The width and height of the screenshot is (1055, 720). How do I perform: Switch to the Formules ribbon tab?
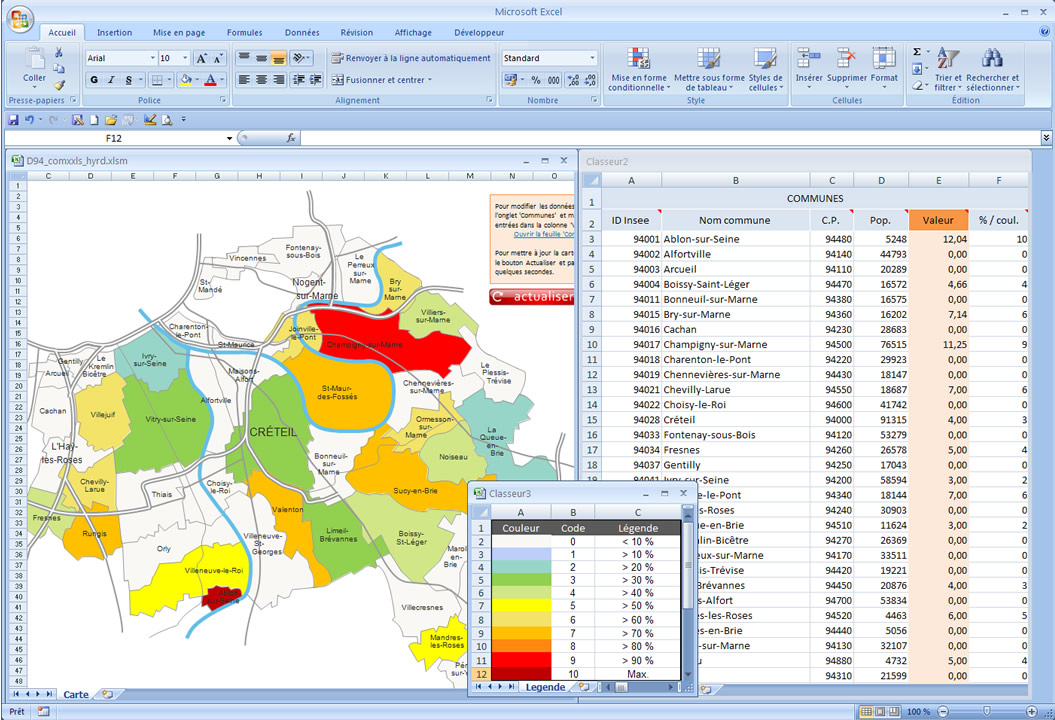tap(244, 32)
